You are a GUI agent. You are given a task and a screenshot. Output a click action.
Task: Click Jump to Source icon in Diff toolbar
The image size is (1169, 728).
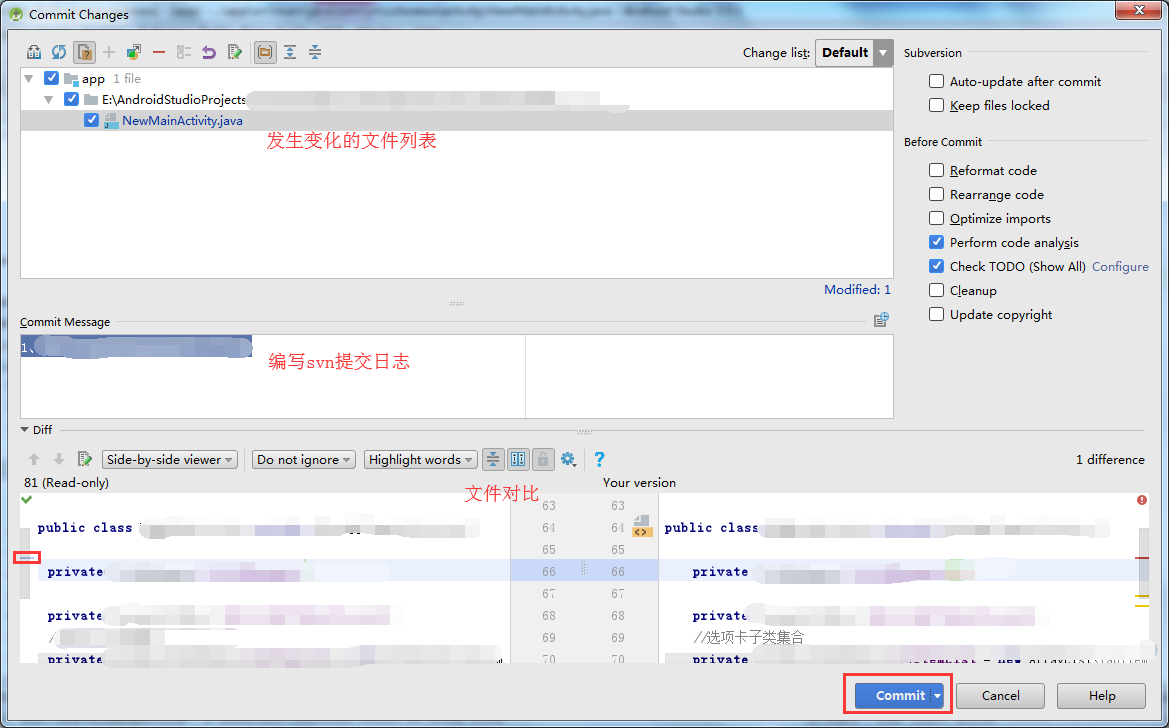point(85,459)
